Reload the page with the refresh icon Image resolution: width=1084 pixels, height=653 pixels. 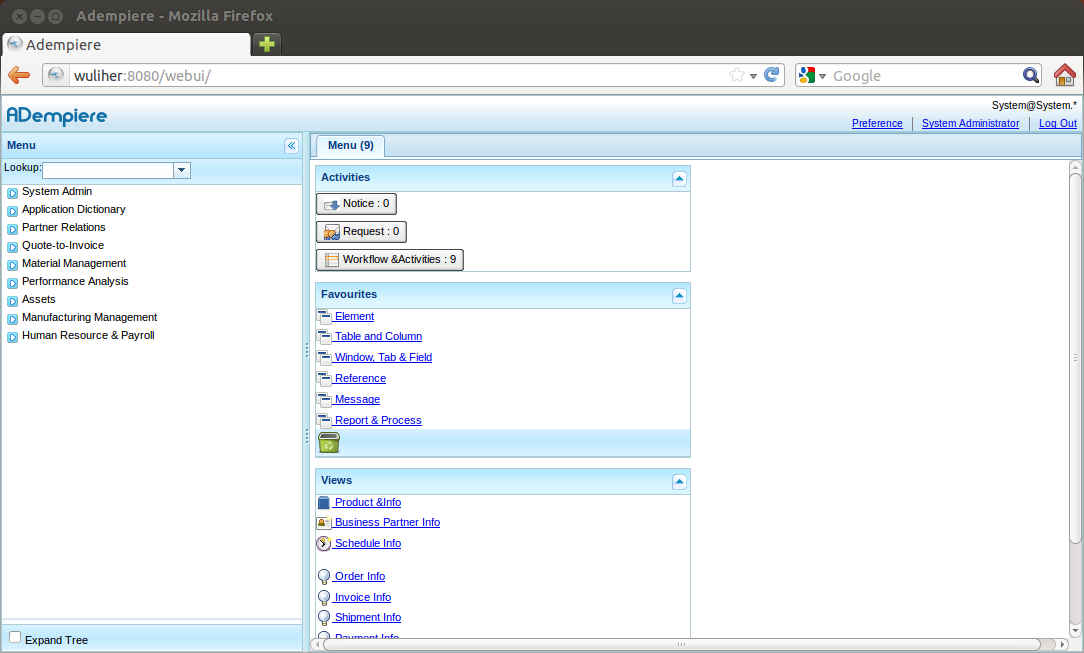(x=772, y=75)
